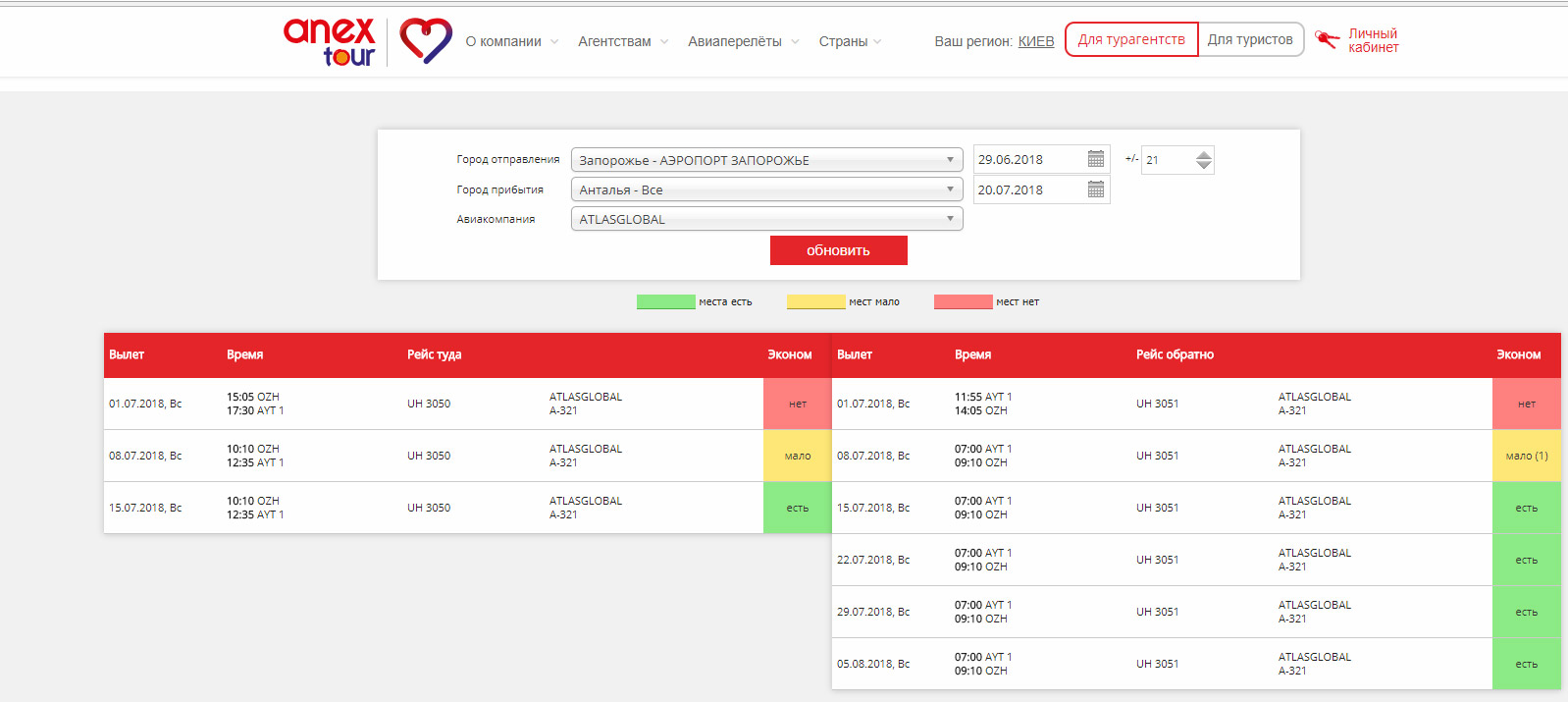Click the Anex Tour logo

[x=330, y=42]
